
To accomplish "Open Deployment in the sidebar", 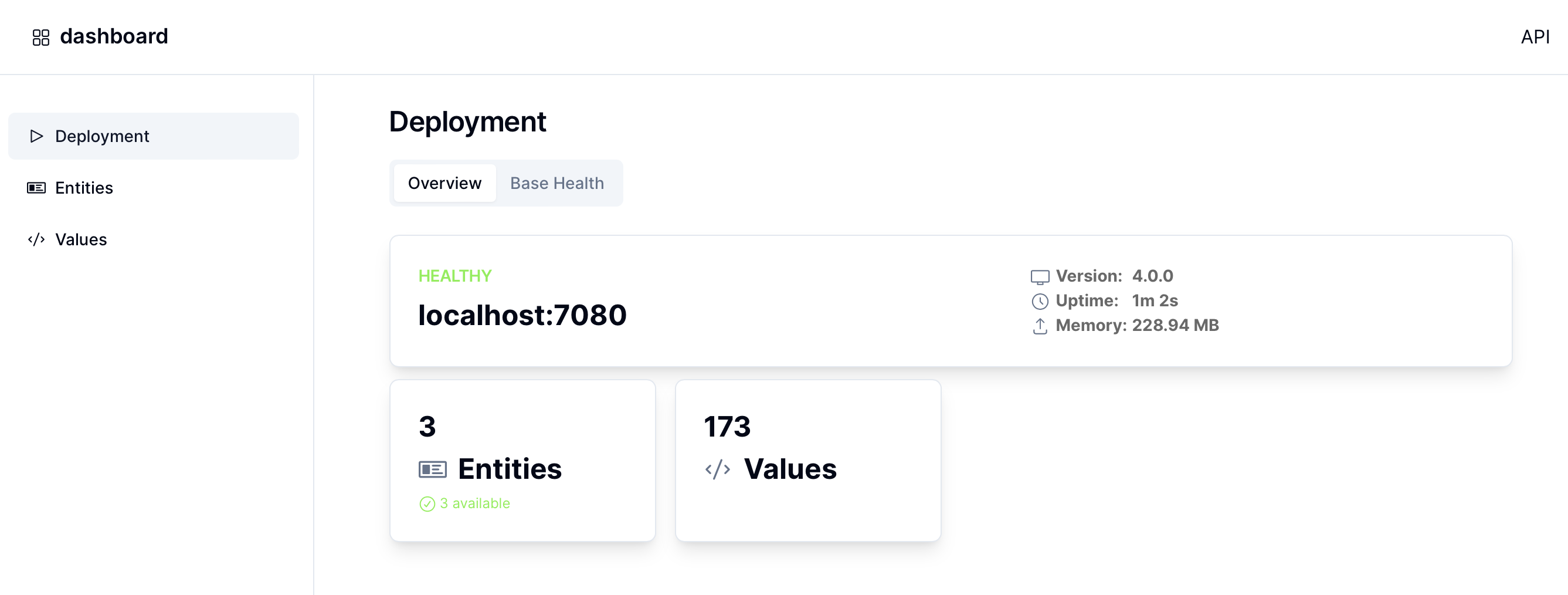I will (101, 136).
